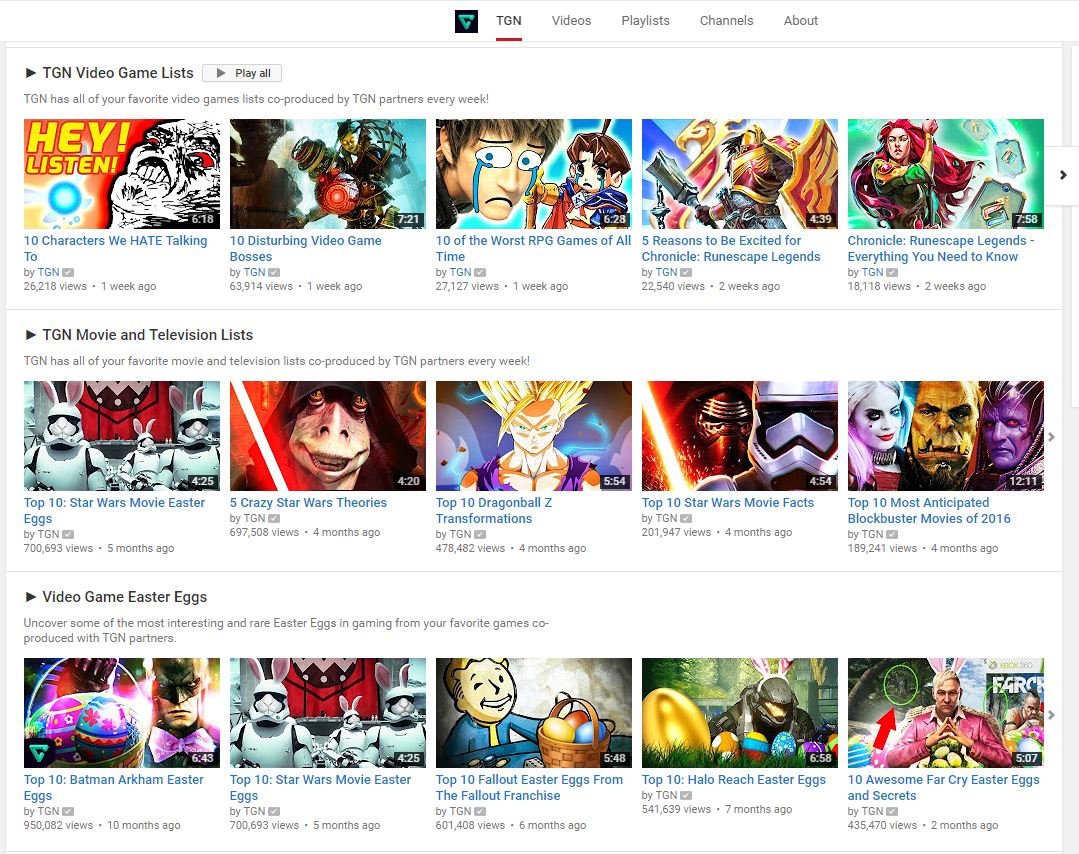Open Video Game Easter Eggs playlist title

(125, 597)
